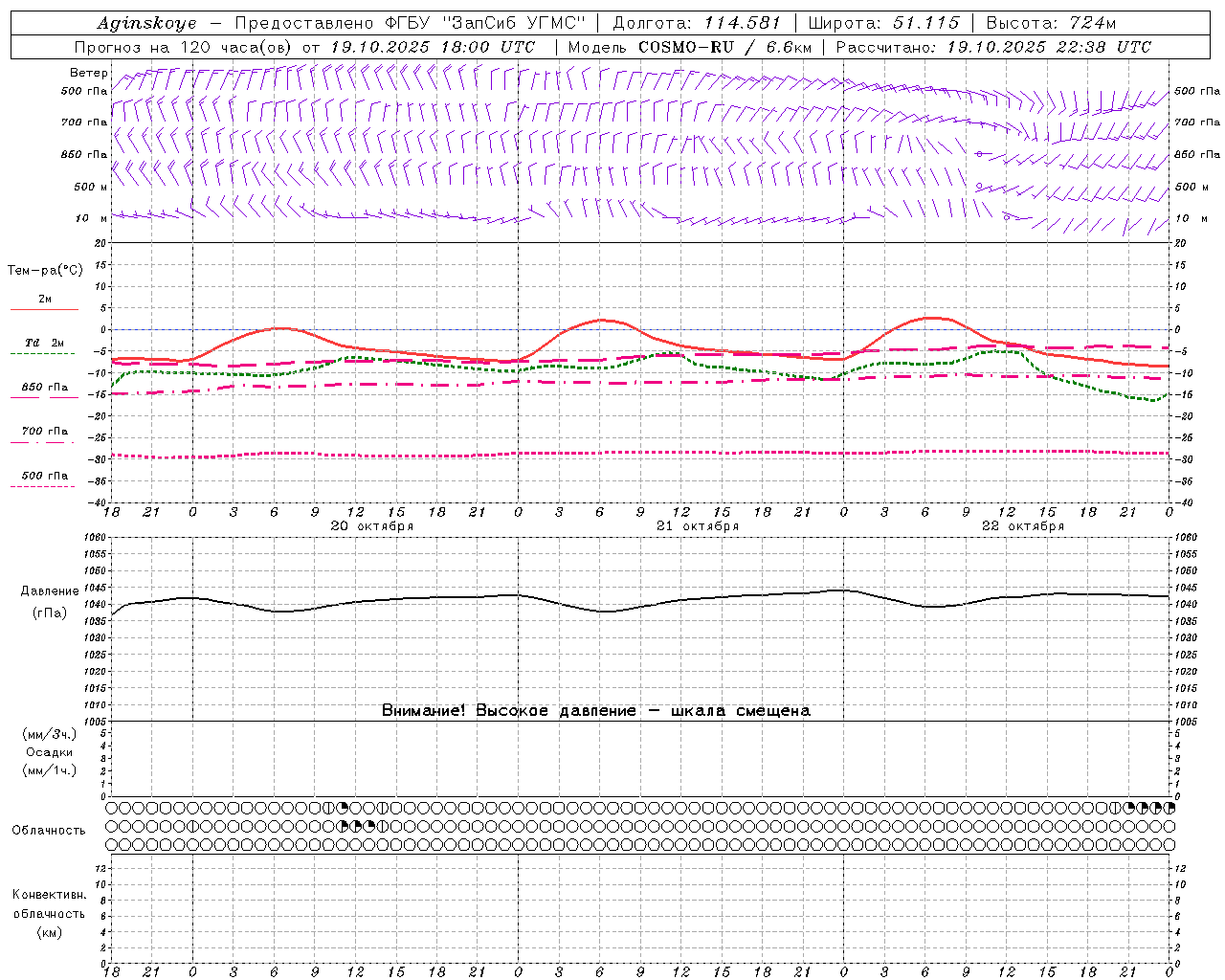Viewport: 1225px width, 980px height.
Task: Select the Долгота: 114.581 longitude value
Action: [x=697, y=23]
